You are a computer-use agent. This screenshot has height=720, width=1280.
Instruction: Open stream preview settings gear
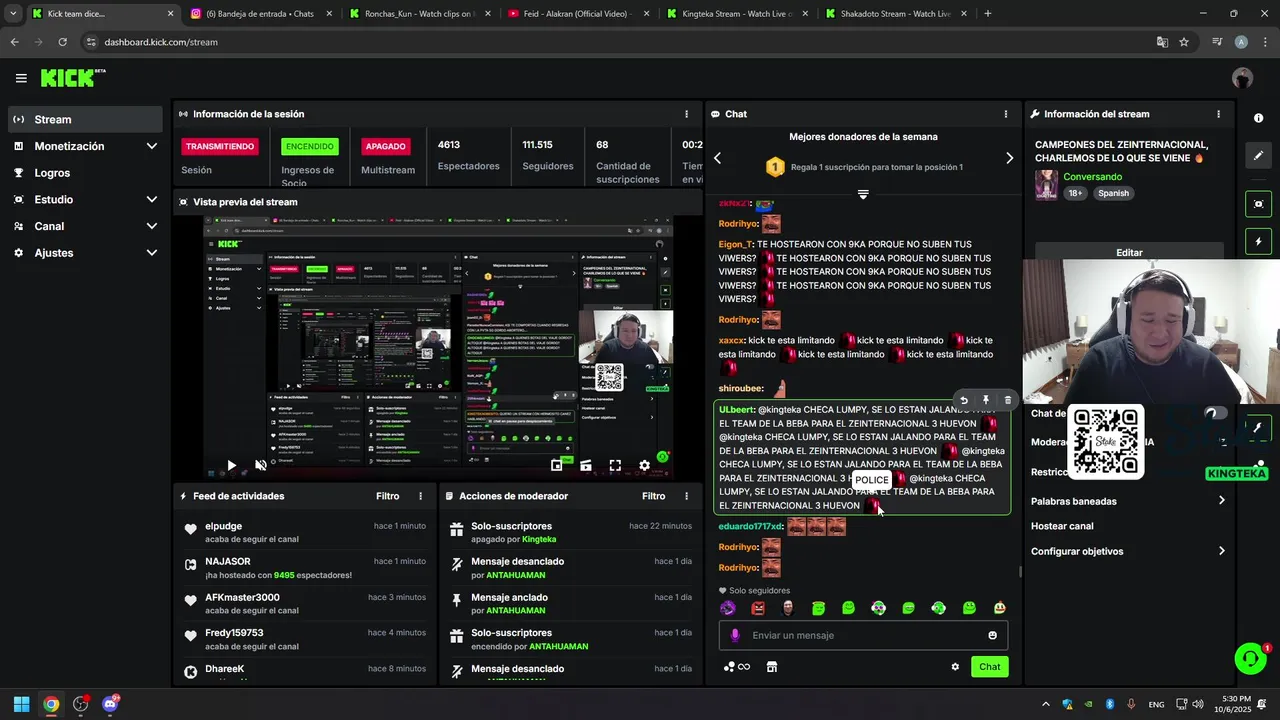tap(645, 465)
